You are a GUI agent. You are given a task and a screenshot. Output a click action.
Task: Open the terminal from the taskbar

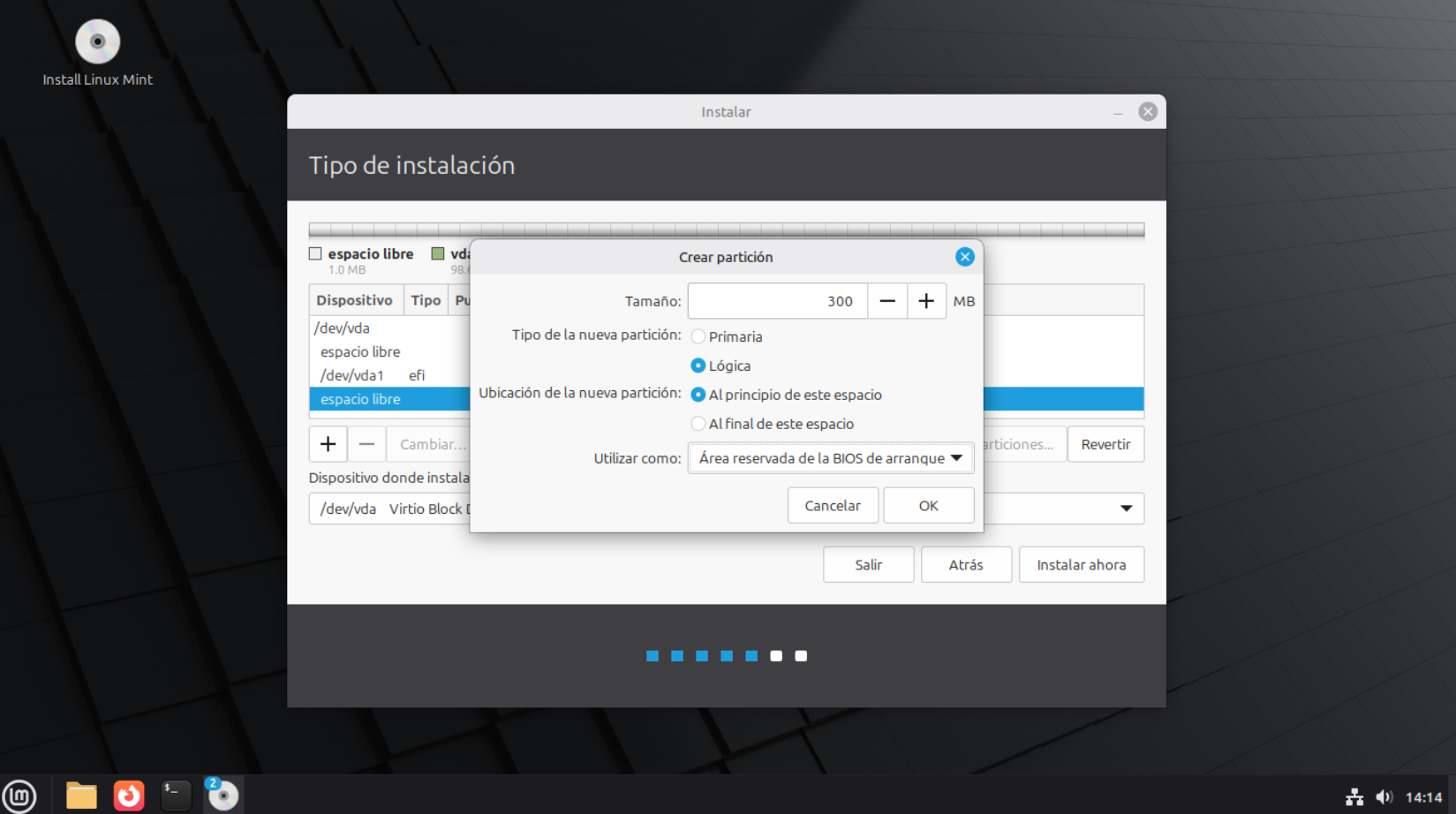176,795
